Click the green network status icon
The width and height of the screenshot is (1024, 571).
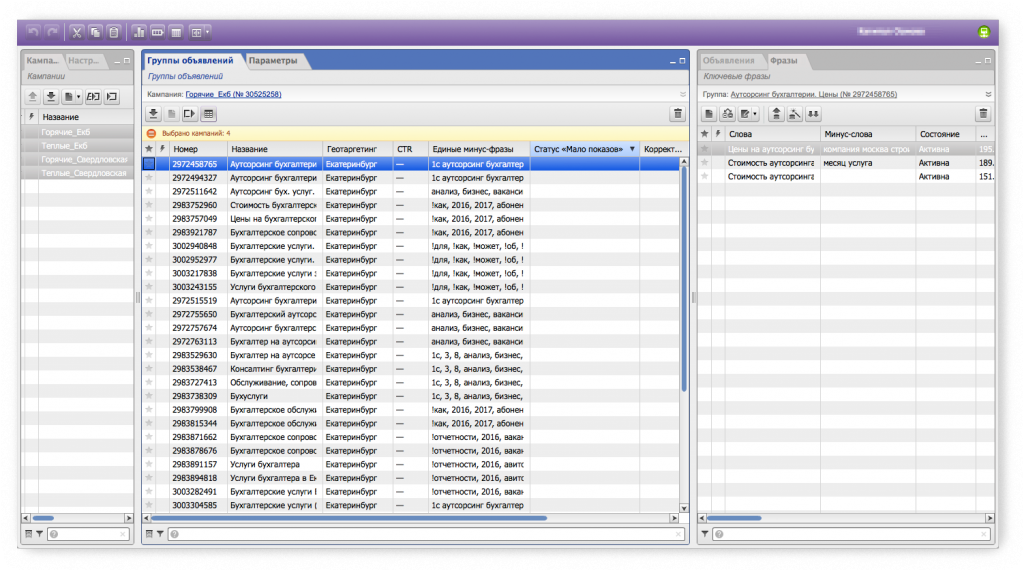(x=983, y=32)
